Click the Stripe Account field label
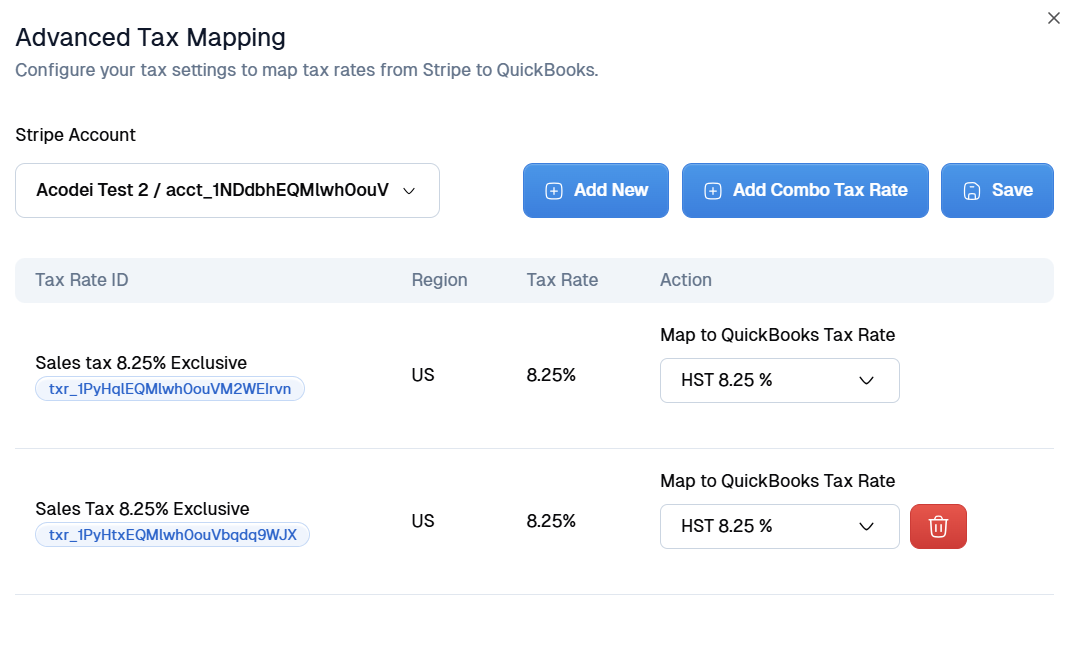1070x651 pixels. 75,135
